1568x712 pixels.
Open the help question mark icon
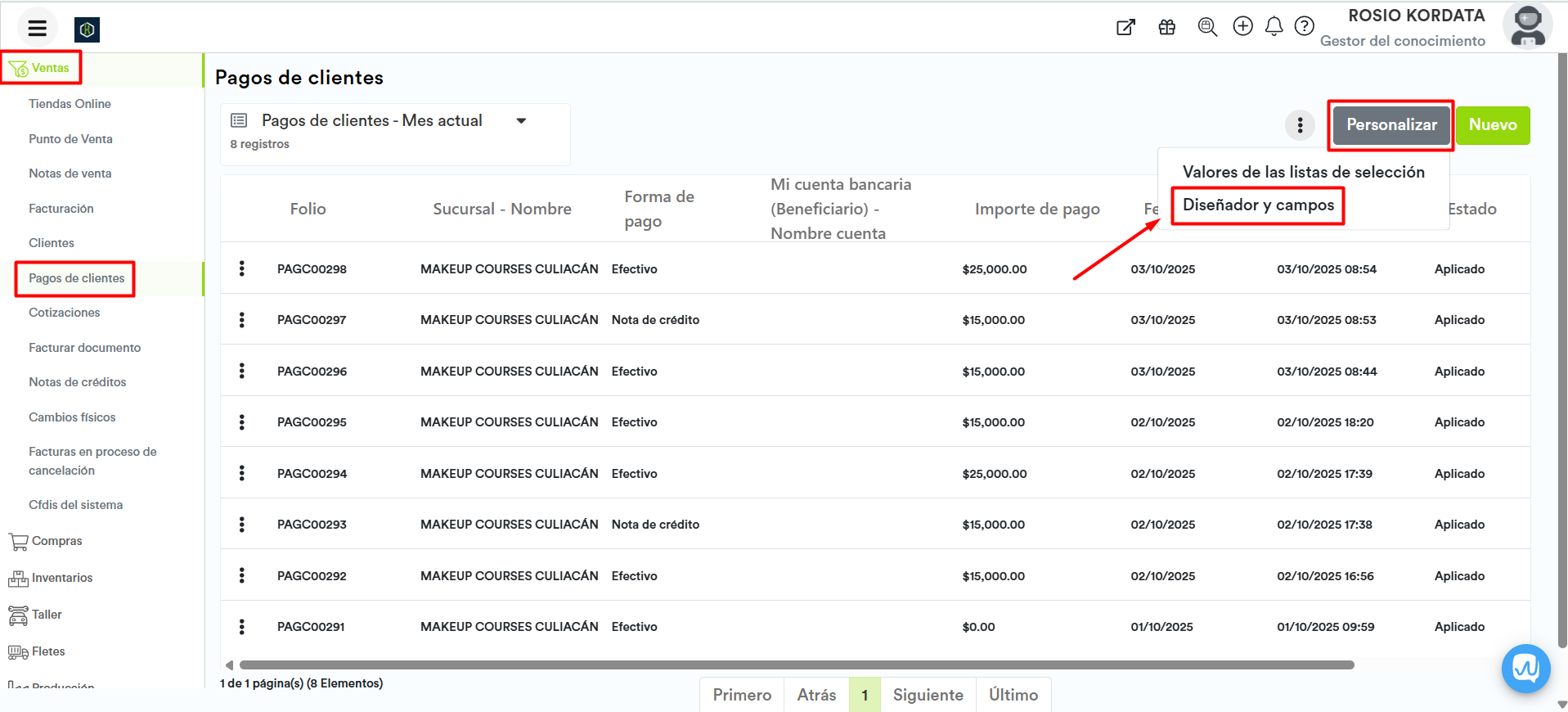1304,26
